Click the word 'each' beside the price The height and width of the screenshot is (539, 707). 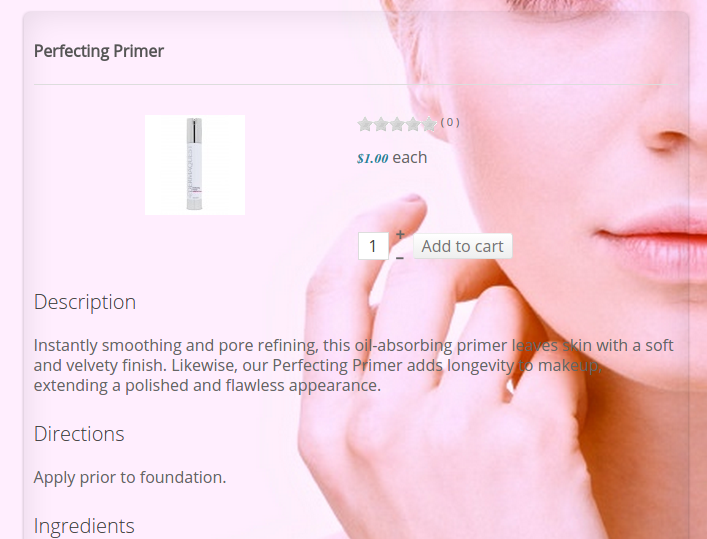(409, 158)
